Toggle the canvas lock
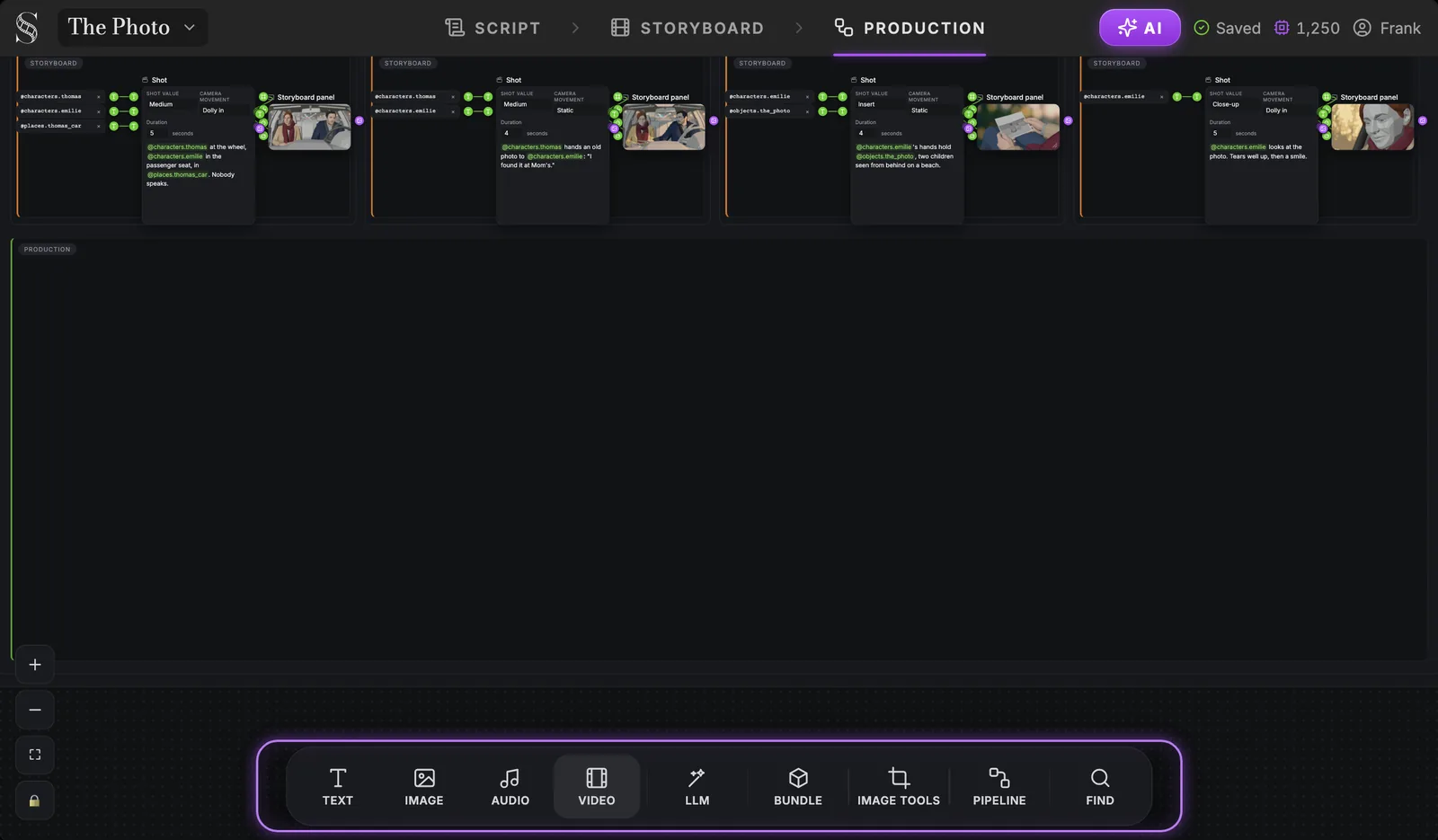The image size is (1438, 840). pos(35,800)
